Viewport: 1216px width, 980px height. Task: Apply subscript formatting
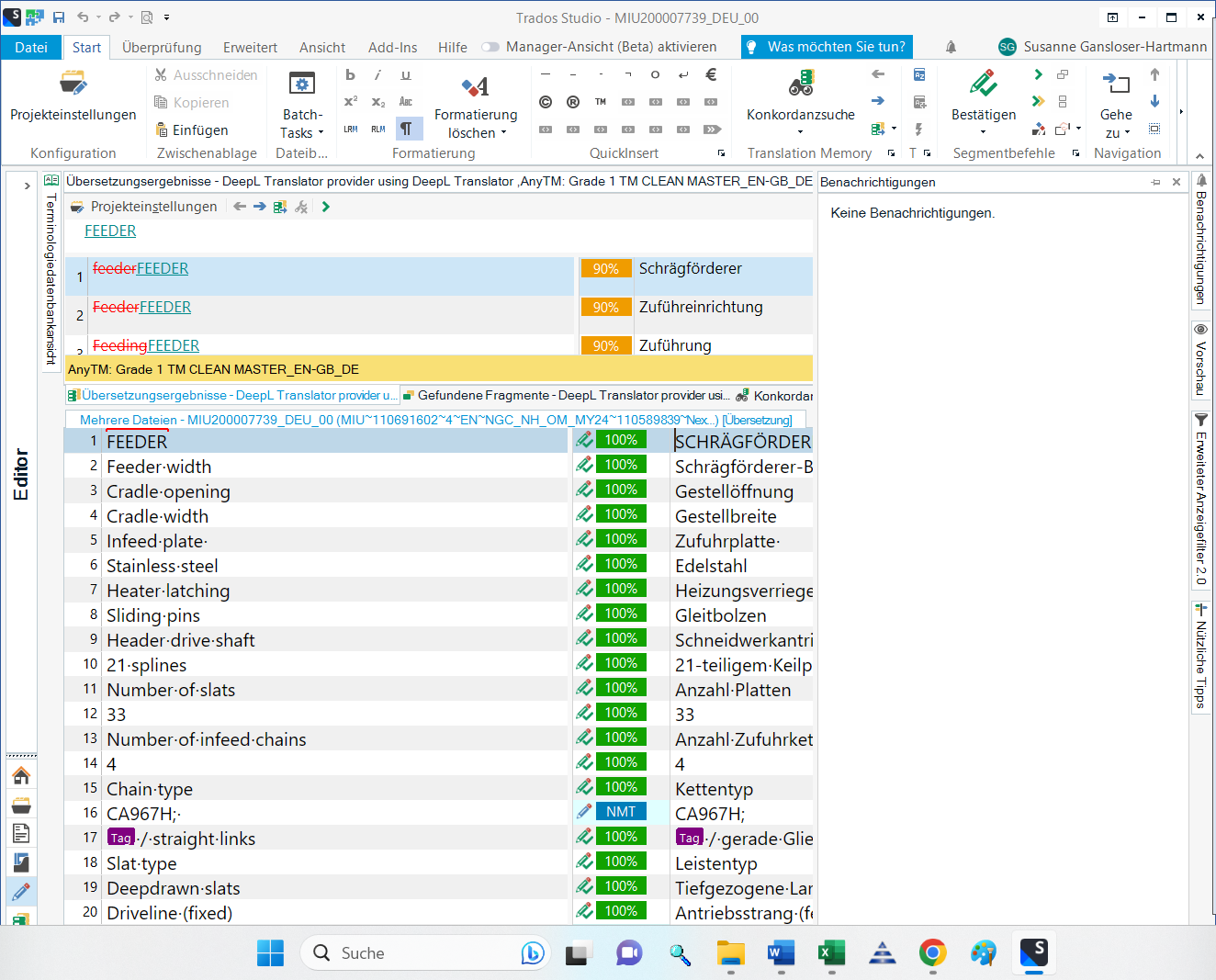click(377, 102)
